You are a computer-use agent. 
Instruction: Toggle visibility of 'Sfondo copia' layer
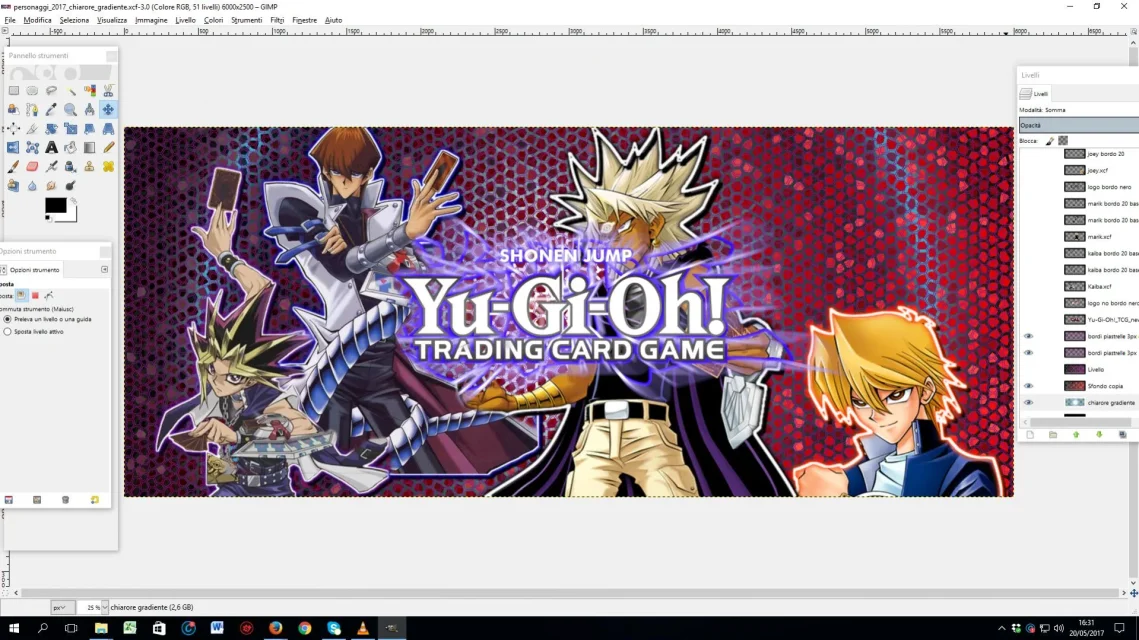pyautogui.click(x=1028, y=386)
